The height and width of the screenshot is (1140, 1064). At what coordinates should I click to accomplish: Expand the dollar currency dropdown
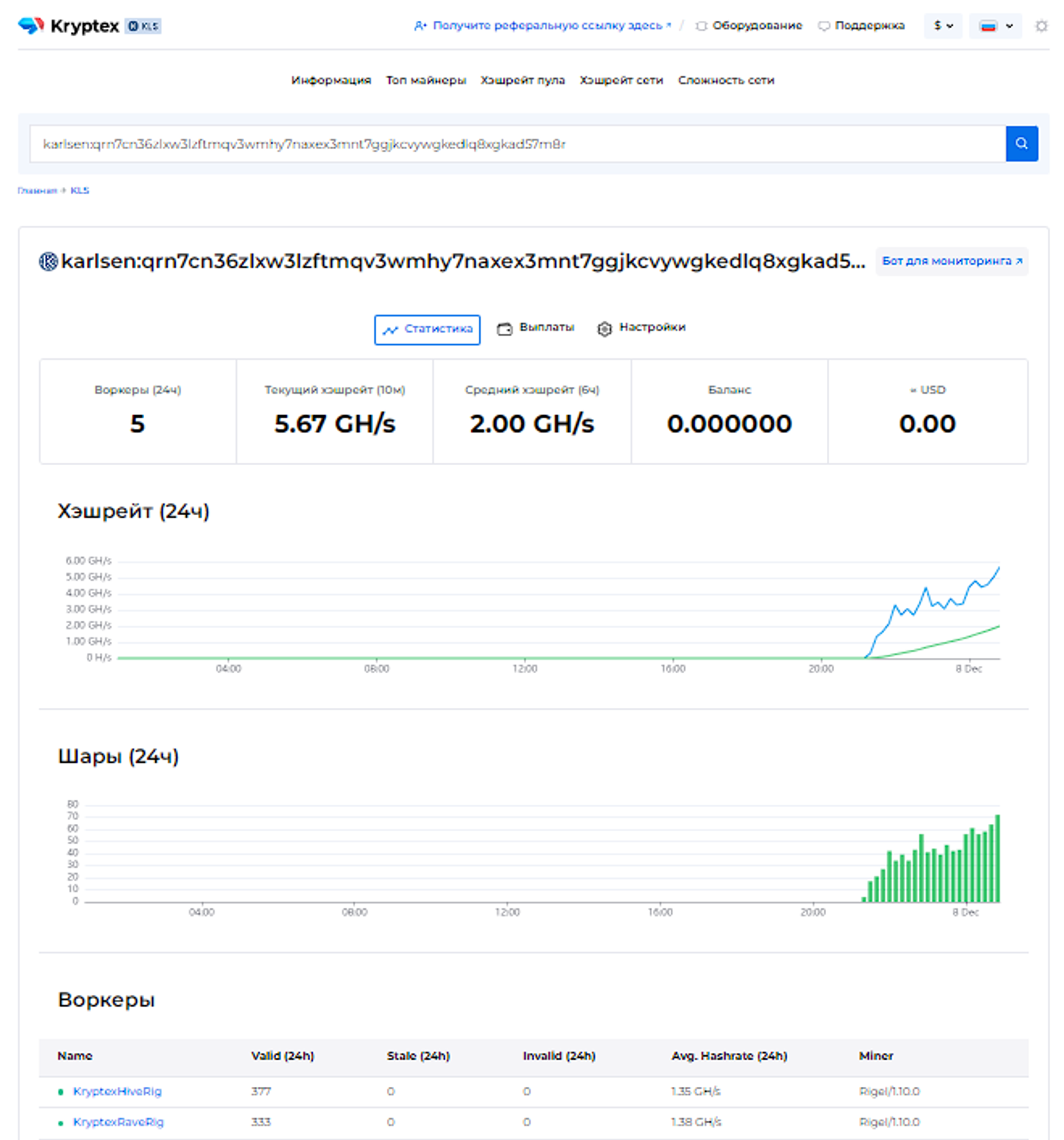click(x=943, y=26)
